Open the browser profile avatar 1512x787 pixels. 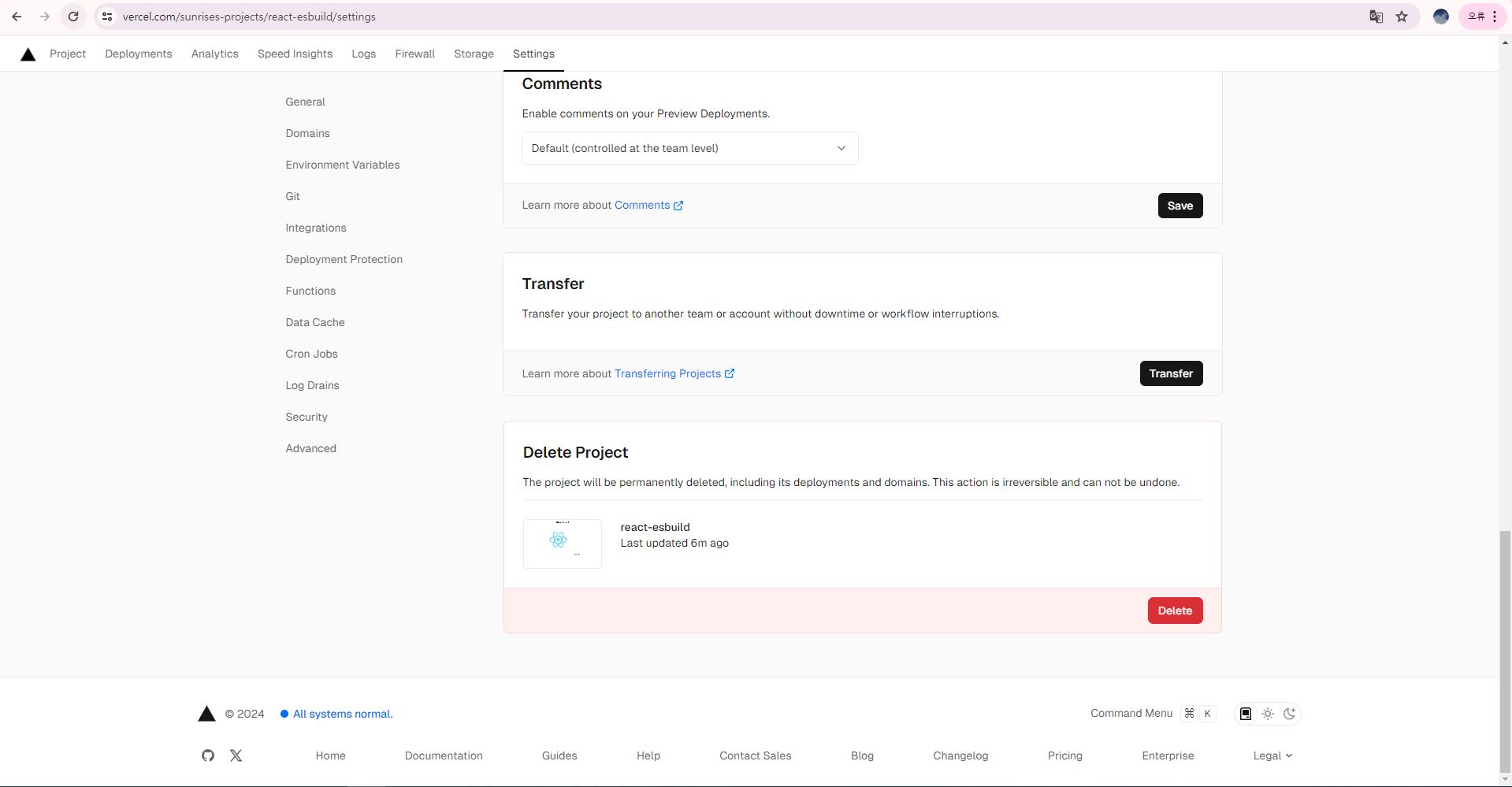pyautogui.click(x=1441, y=17)
